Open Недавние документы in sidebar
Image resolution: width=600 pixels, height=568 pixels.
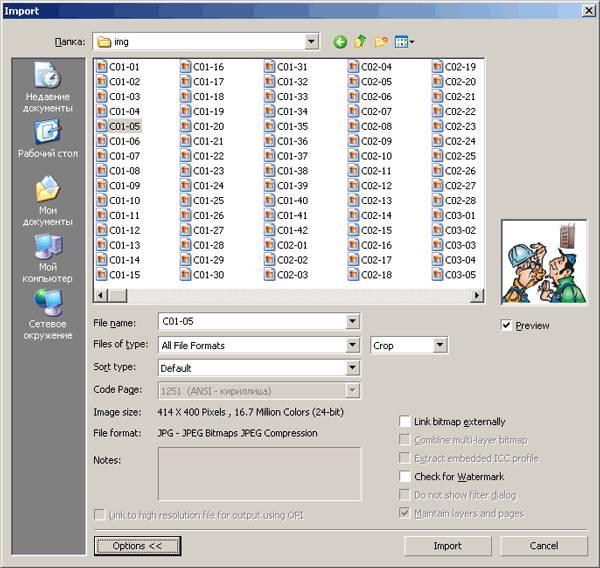coord(47,88)
